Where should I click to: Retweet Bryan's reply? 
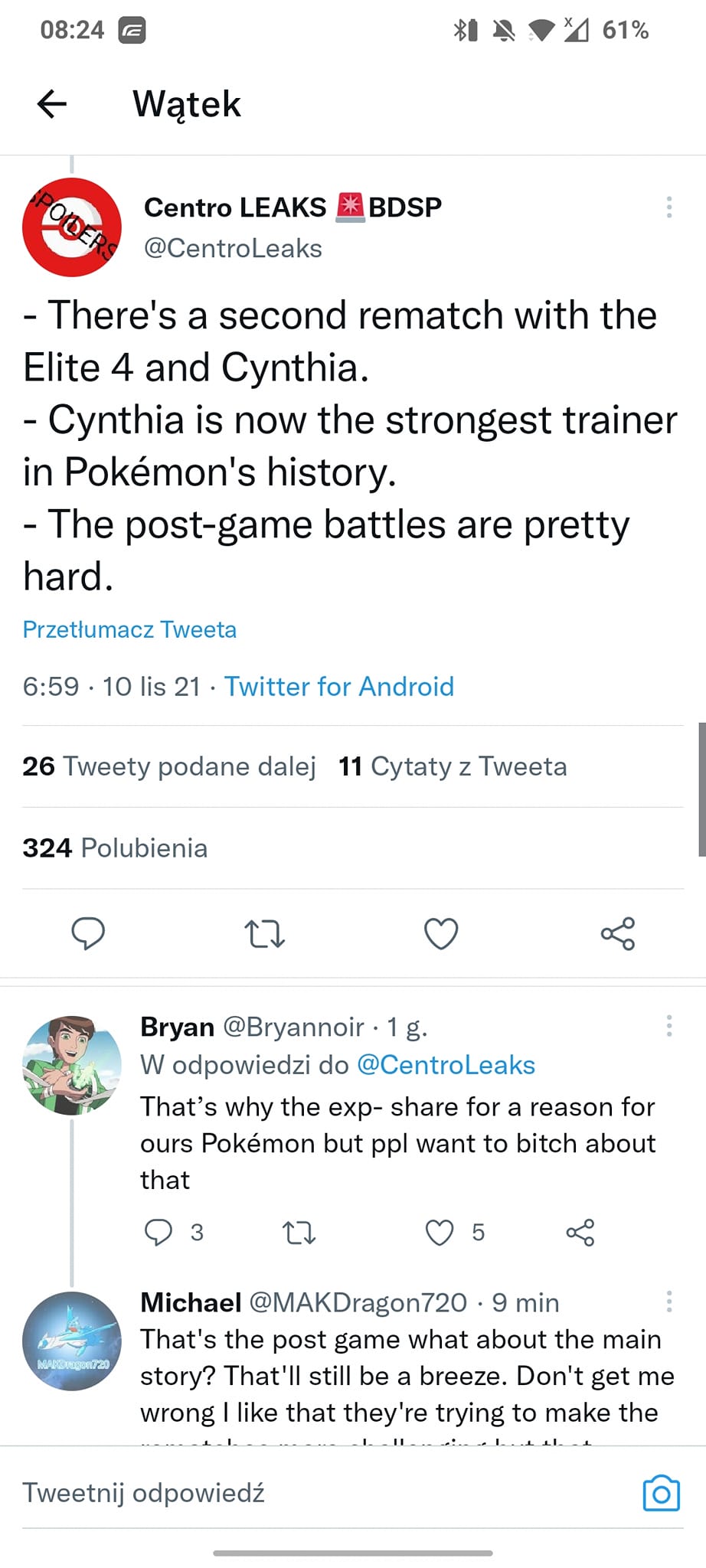coord(299,1233)
